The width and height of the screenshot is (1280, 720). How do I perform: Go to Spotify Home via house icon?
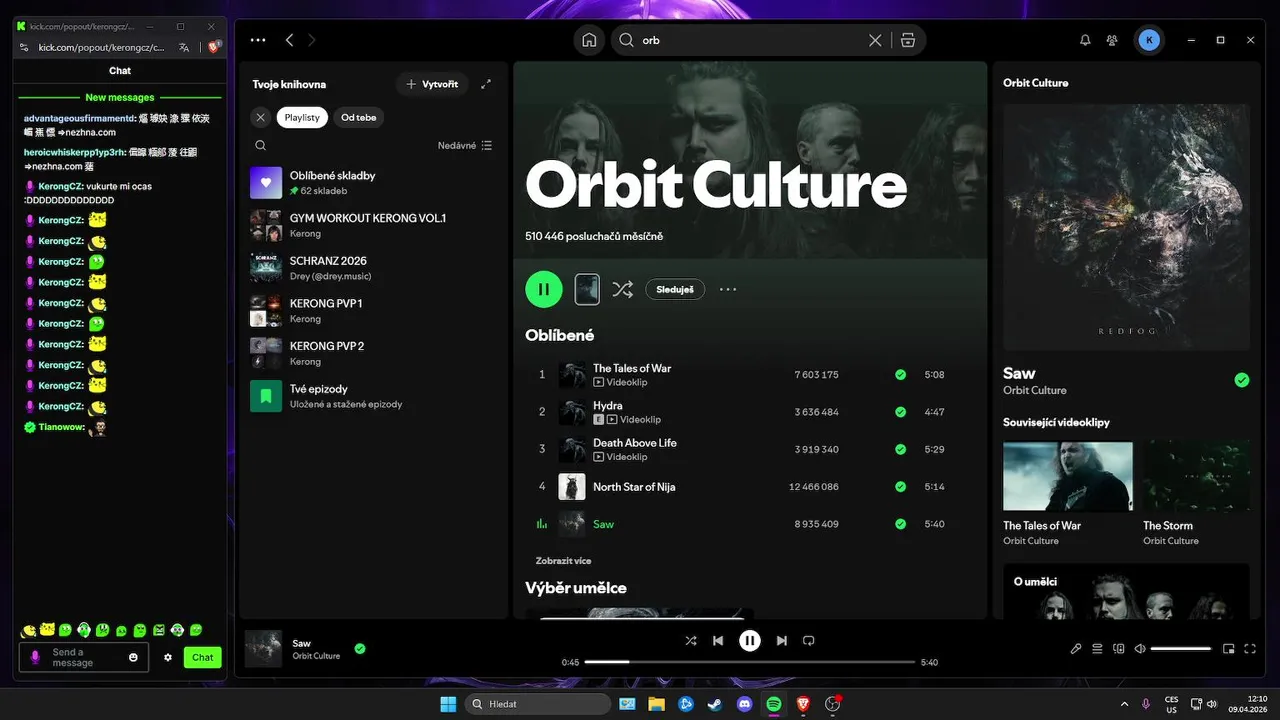tap(590, 40)
